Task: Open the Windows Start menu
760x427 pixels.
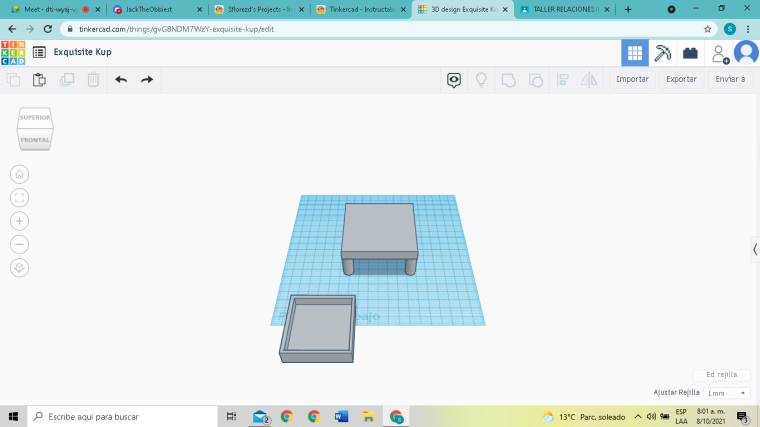Action: [x=13, y=416]
